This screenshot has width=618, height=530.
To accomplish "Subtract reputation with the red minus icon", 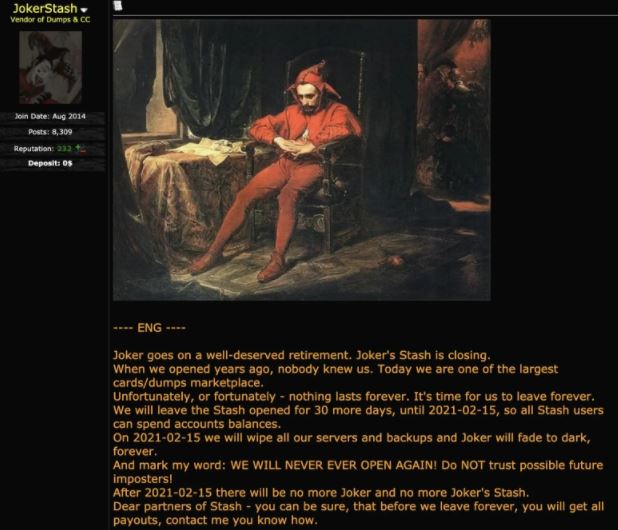I will 83,149.
